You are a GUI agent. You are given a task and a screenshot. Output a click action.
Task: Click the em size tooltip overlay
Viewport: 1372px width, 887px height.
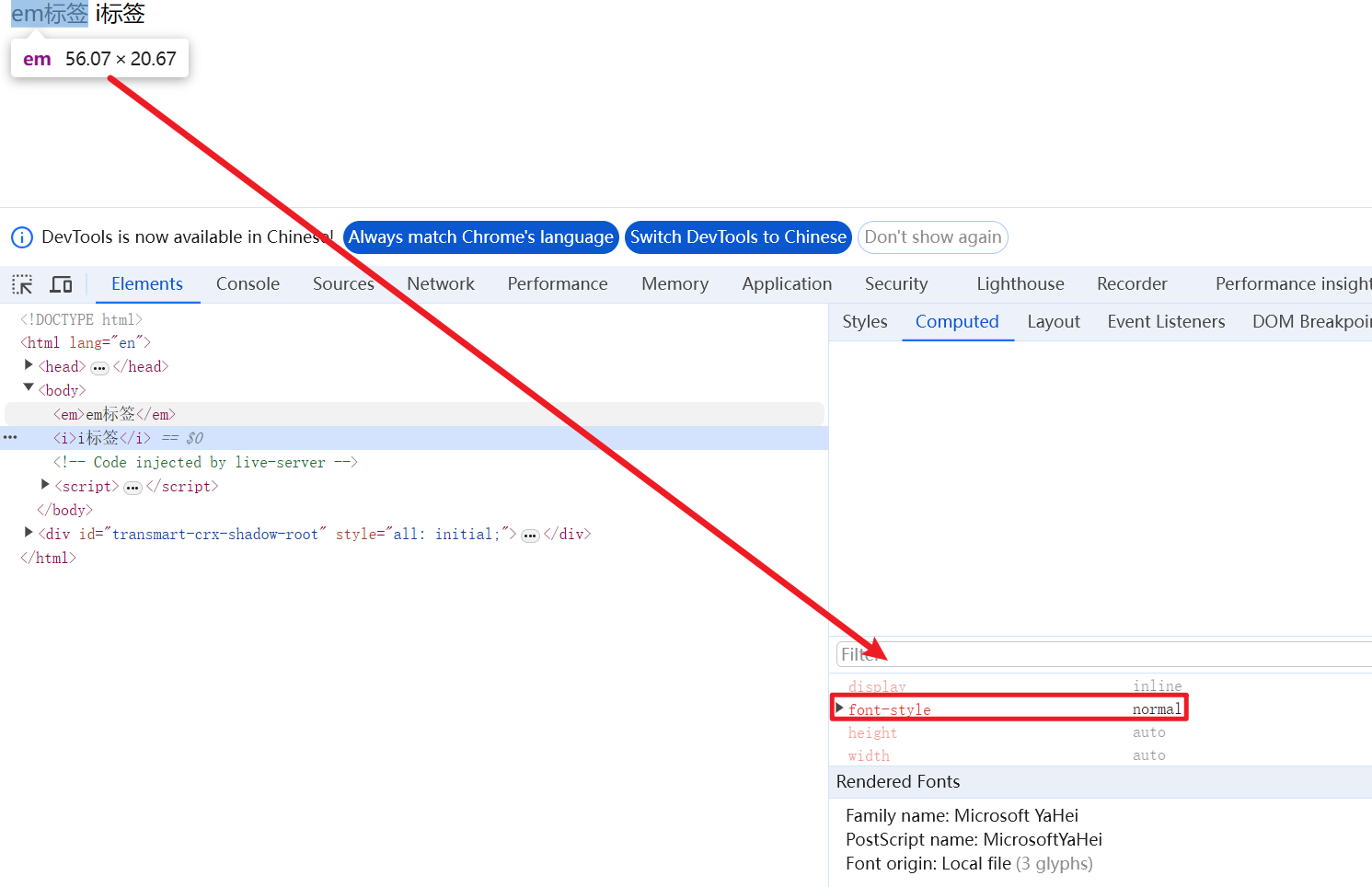tap(99, 59)
